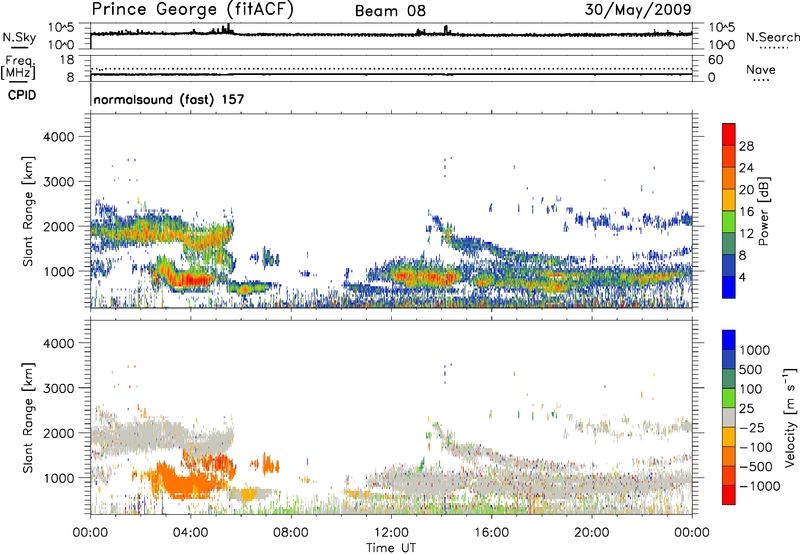Viewport: 800px width, 554px height.
Task: Click the '18' frequency axis tick label
Action: (67, 60)
